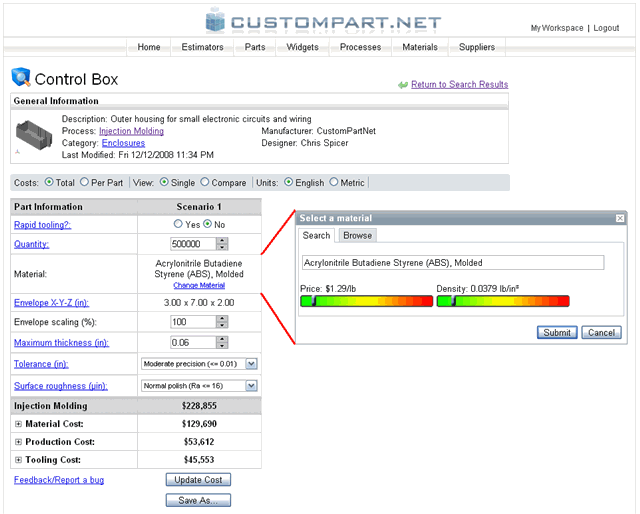This screenshot has height=514, width=640.
Task: Choose the Compare view radio button
Action: (x=204, y=182)
